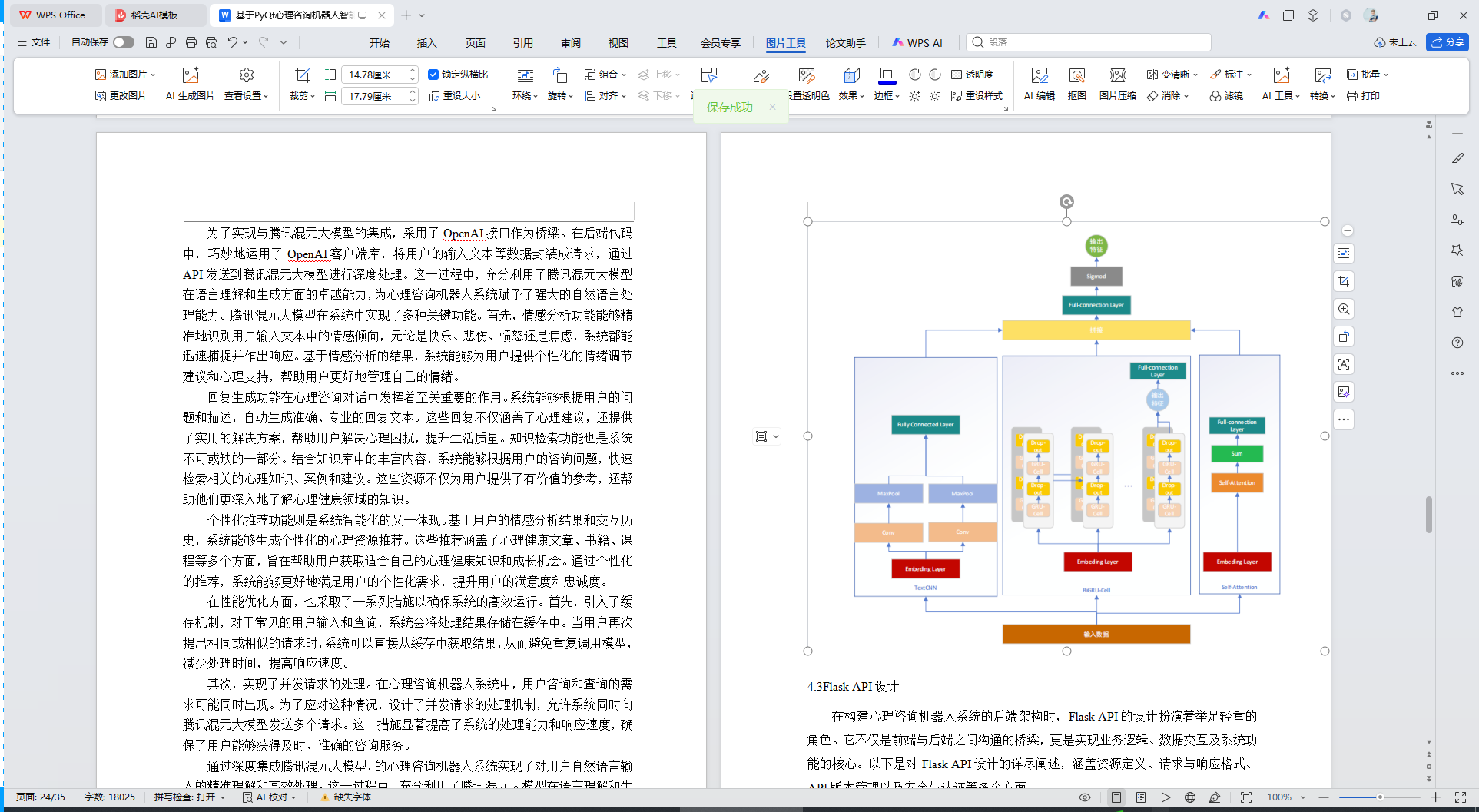The height and width of the screenshot is (812, 1479).
Task: Click the pencil icon in right sidebar
Action: tap(1457, 158)
